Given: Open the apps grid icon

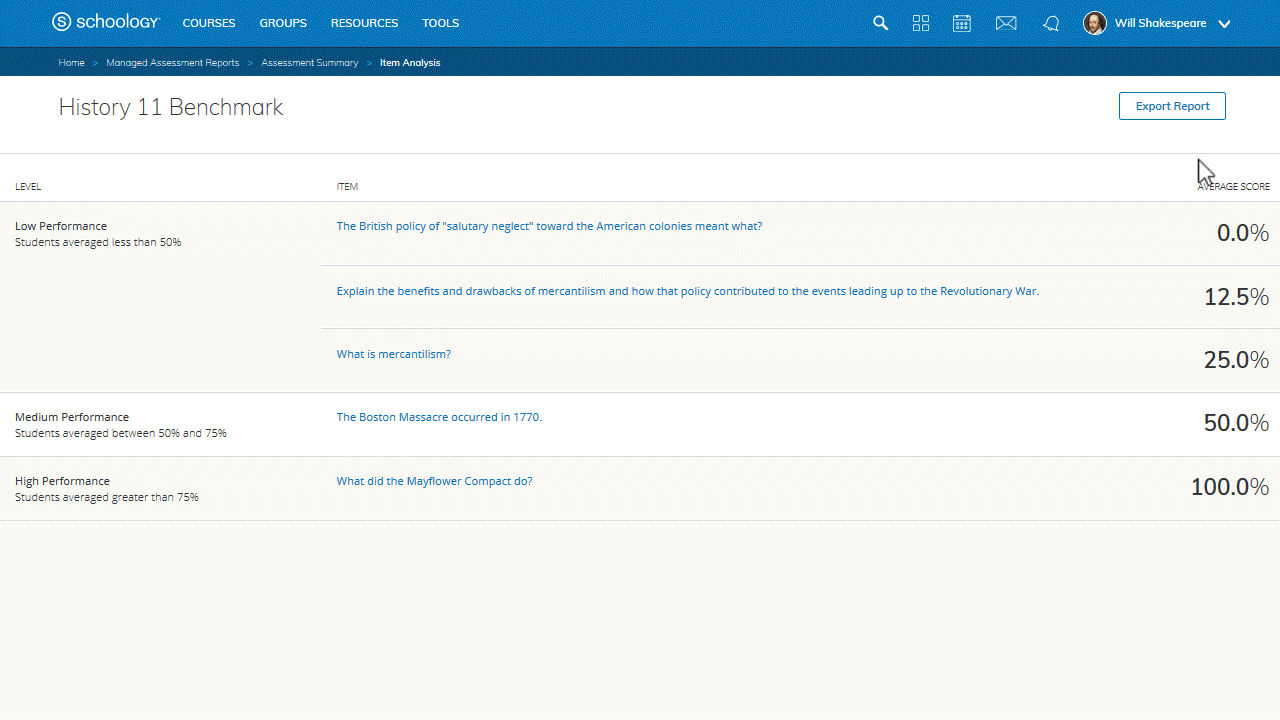Looking at the screenshot, I should [x=921, y=23].
